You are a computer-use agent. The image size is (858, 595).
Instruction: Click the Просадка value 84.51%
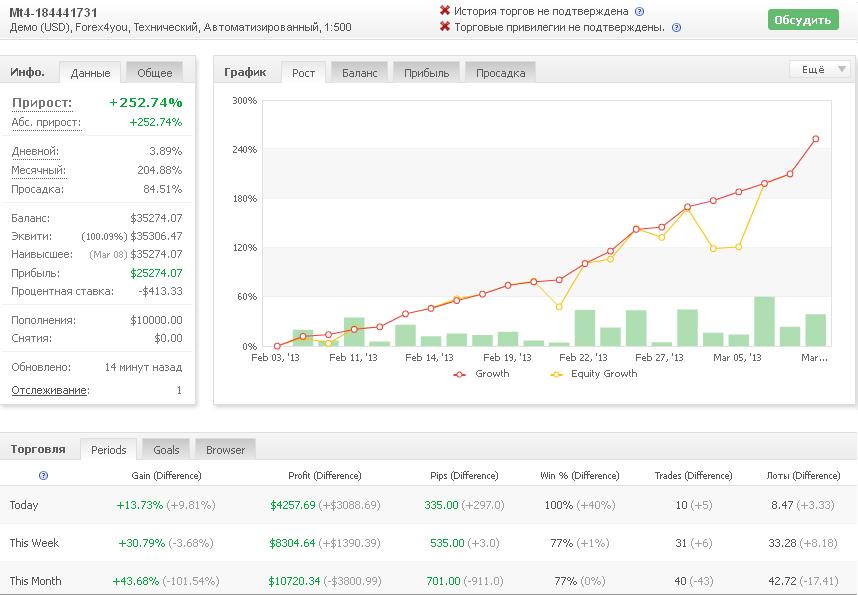click(x=162, y=189)
